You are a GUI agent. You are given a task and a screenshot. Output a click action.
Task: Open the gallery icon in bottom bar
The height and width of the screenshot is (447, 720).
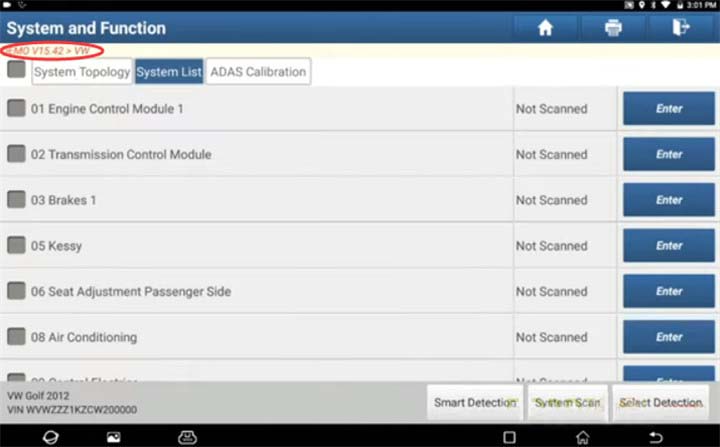click(113, 437)
